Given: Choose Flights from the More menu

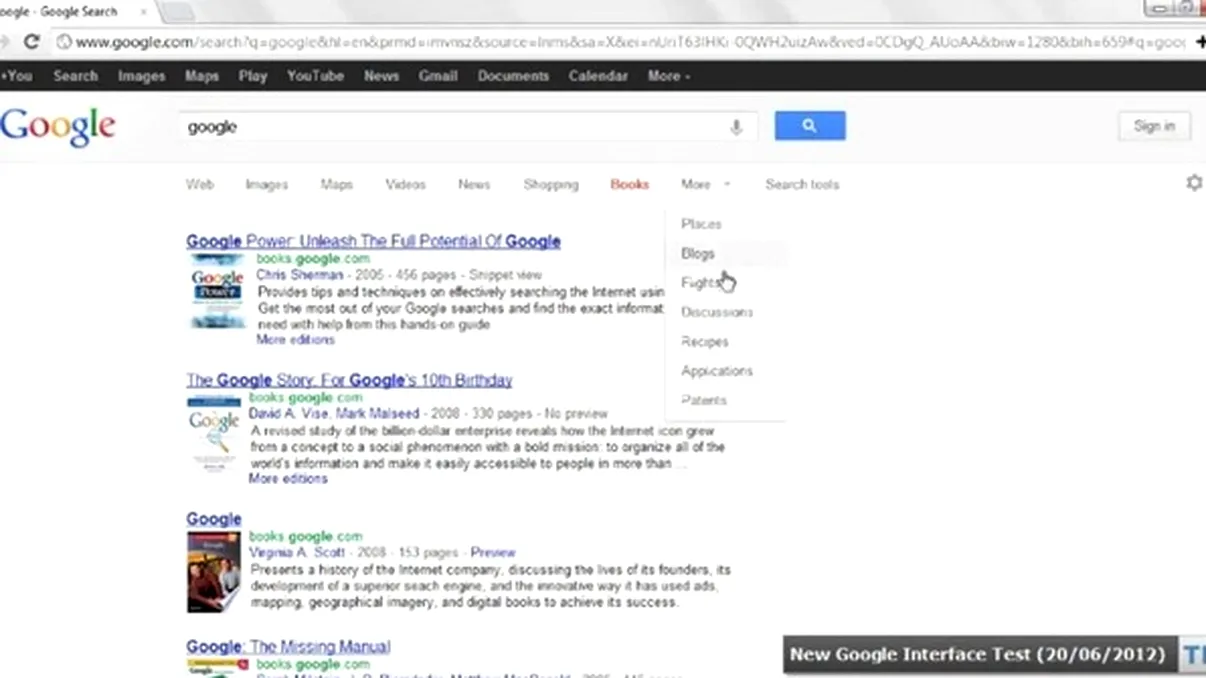Looking at the screenshot, I should (x=700, y=283).
